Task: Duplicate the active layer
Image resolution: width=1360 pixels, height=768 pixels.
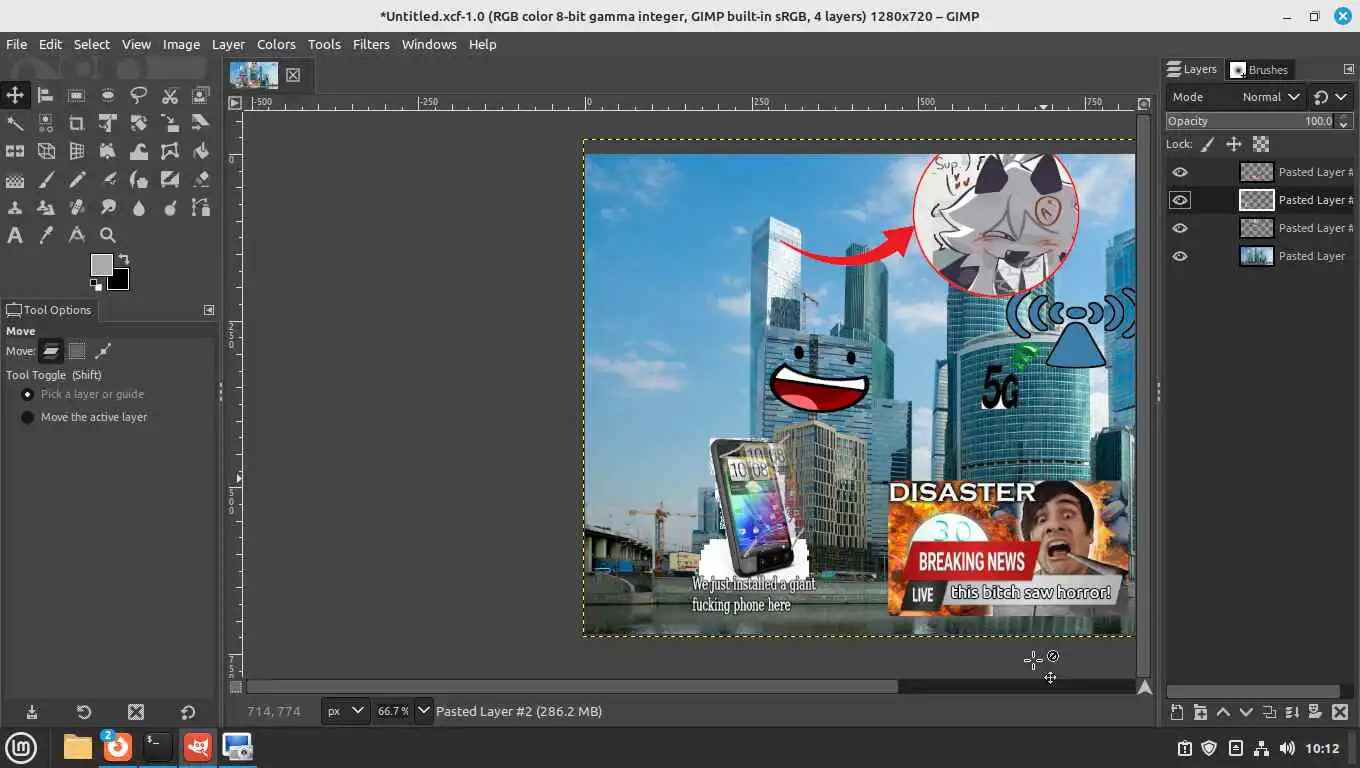Action: click(x=1269, y=712)
